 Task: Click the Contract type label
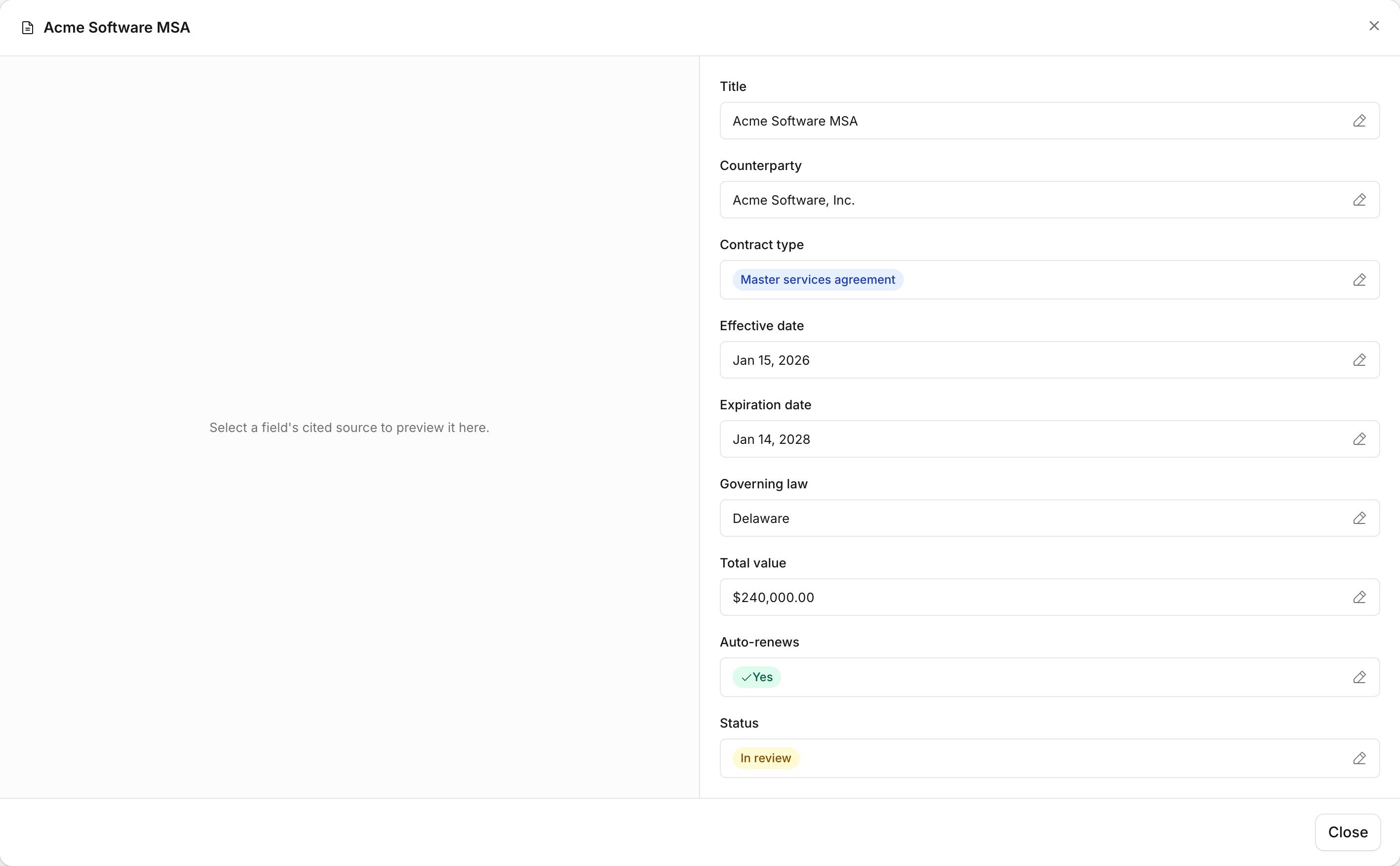761,245
